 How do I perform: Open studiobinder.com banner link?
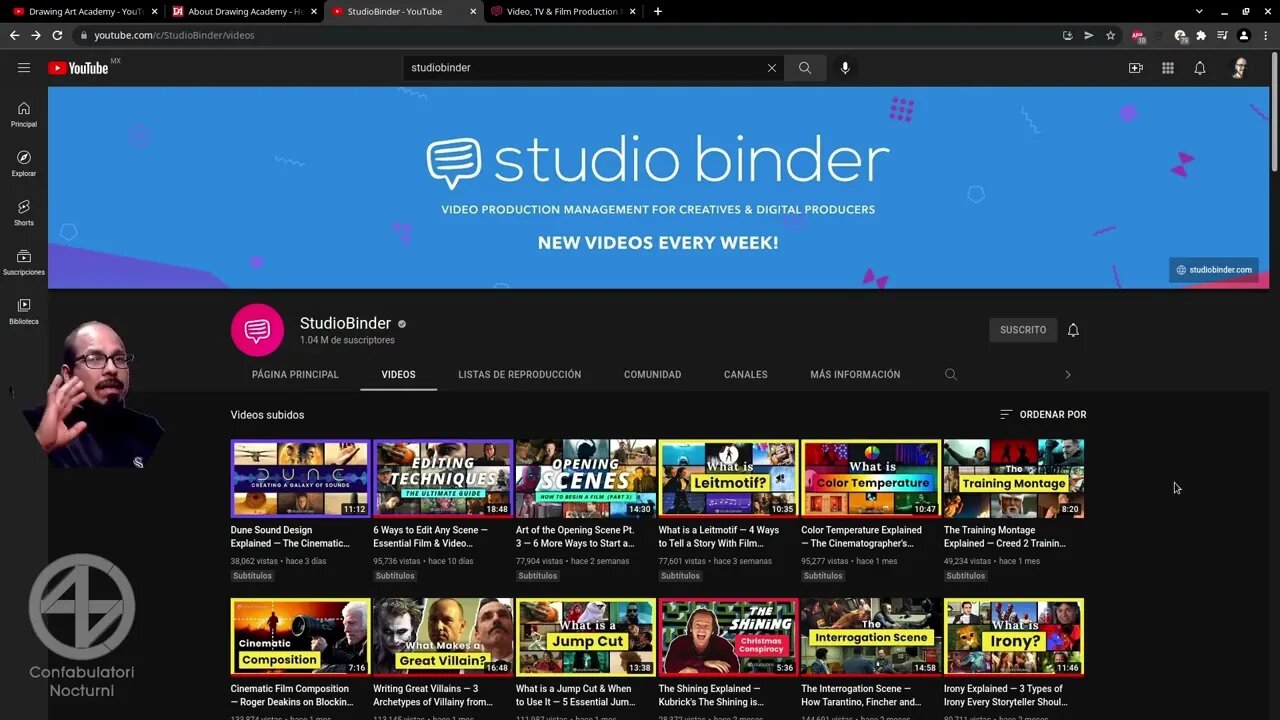point(1214,270)
